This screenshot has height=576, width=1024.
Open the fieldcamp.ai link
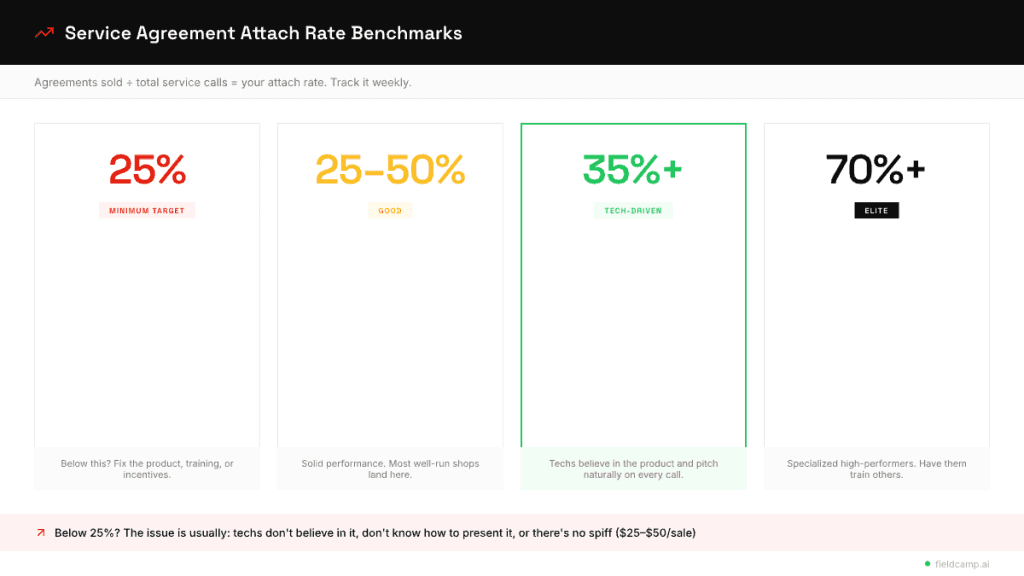pos(962,564)
